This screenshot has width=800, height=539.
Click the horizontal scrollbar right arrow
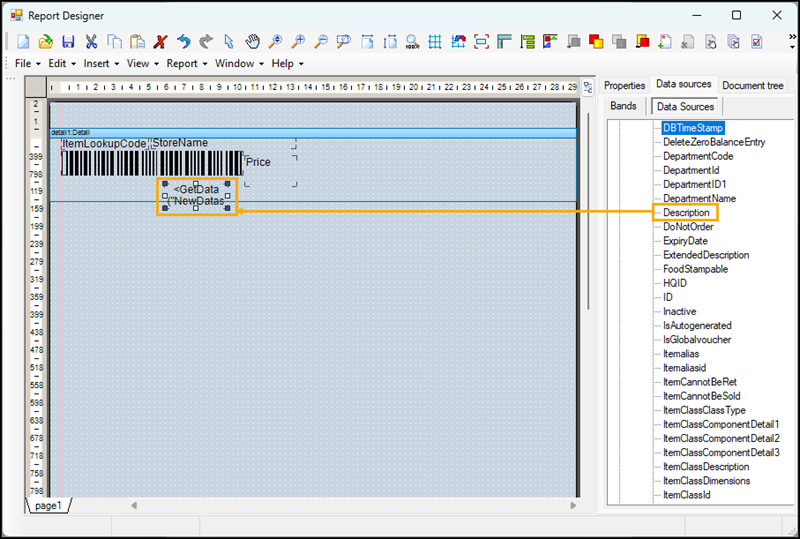click(x=573, y=505)
